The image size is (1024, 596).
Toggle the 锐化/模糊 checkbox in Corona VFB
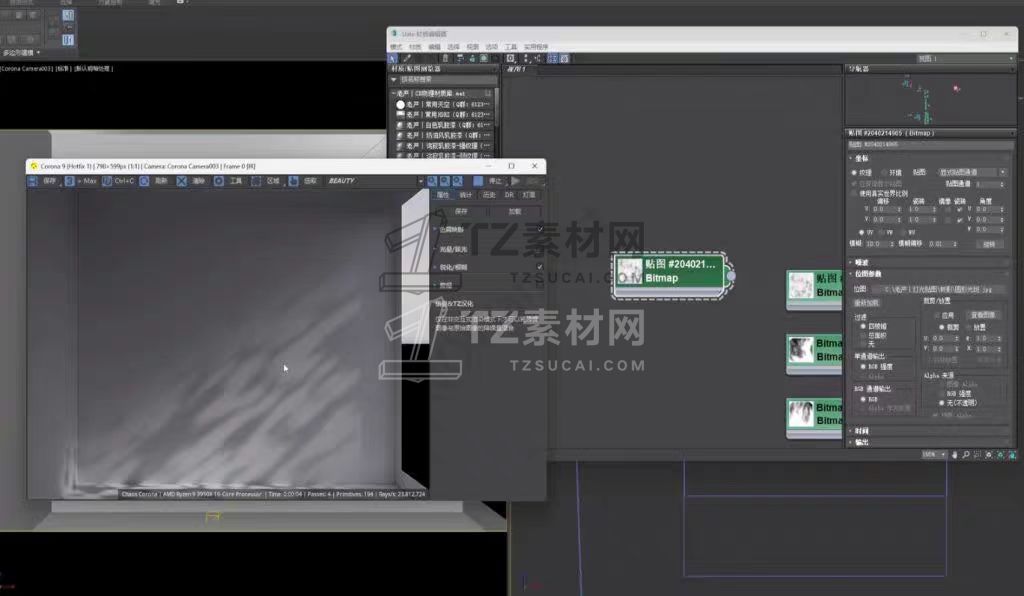click(x=540, y=266)
